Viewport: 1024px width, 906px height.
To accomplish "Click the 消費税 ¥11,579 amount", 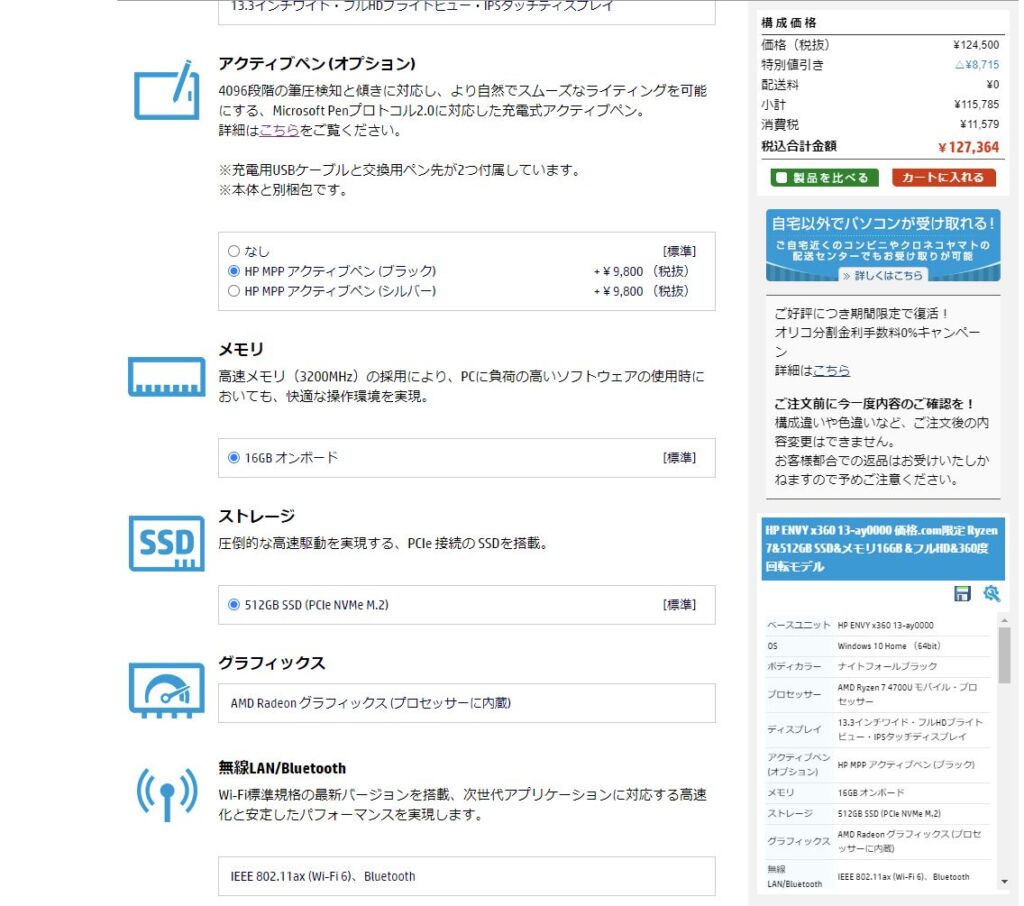I will (x=980, y=124).
